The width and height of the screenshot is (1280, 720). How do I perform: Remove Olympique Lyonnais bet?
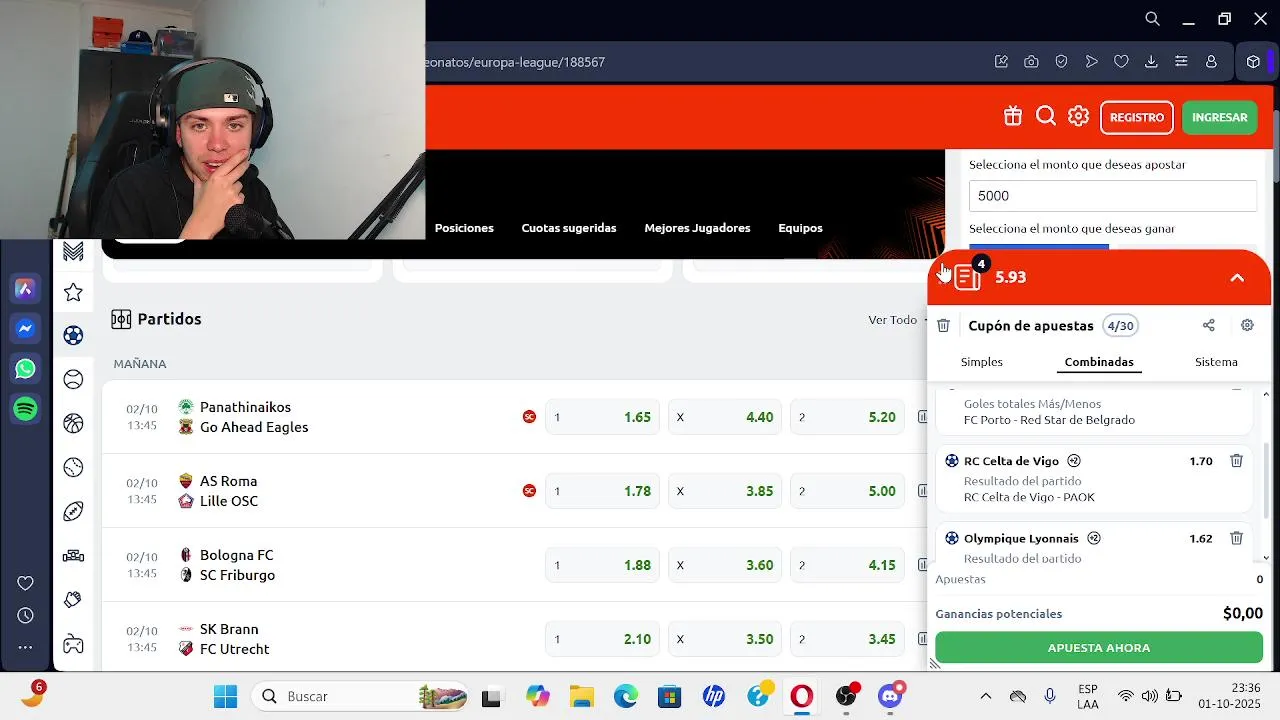click(1236, 538)
